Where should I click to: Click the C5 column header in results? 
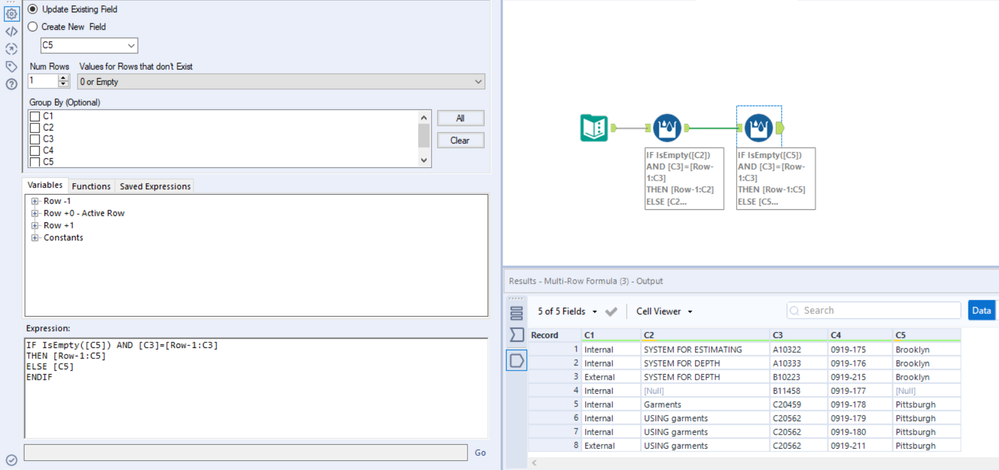pyautogui.click(x=926, y=335)
